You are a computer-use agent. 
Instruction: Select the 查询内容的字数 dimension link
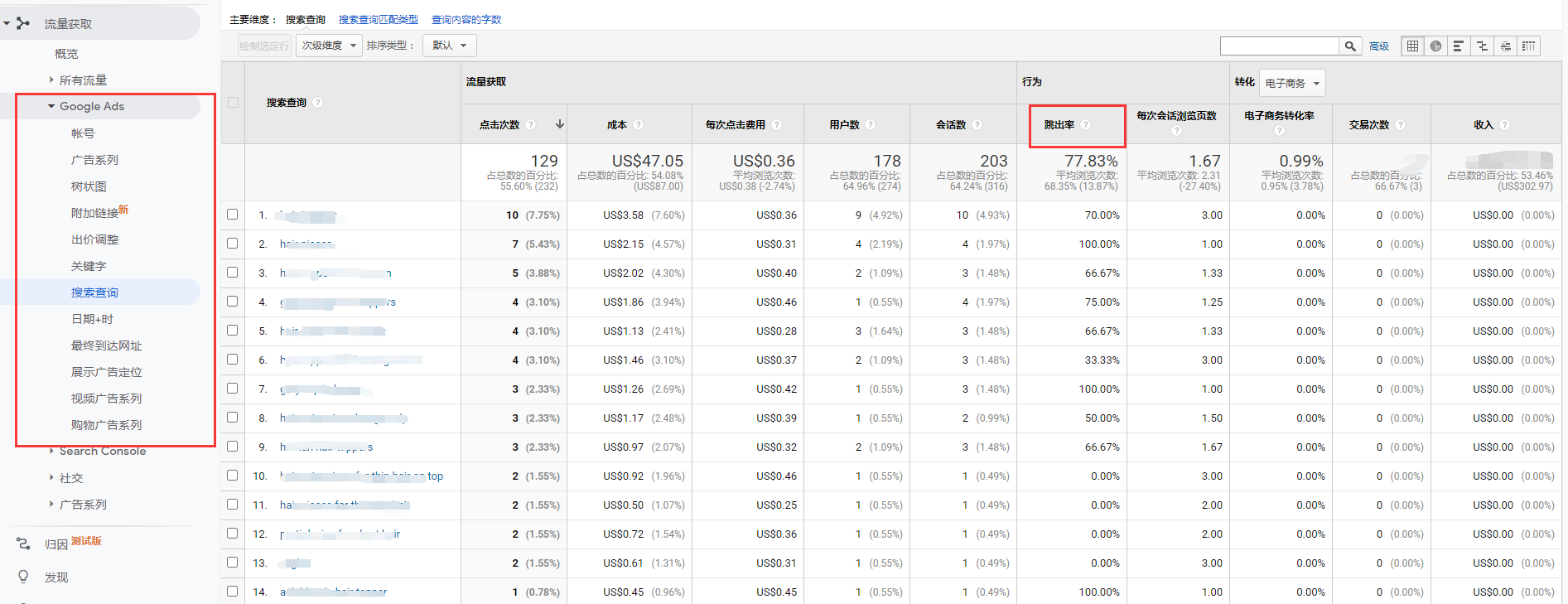(466, 19)
